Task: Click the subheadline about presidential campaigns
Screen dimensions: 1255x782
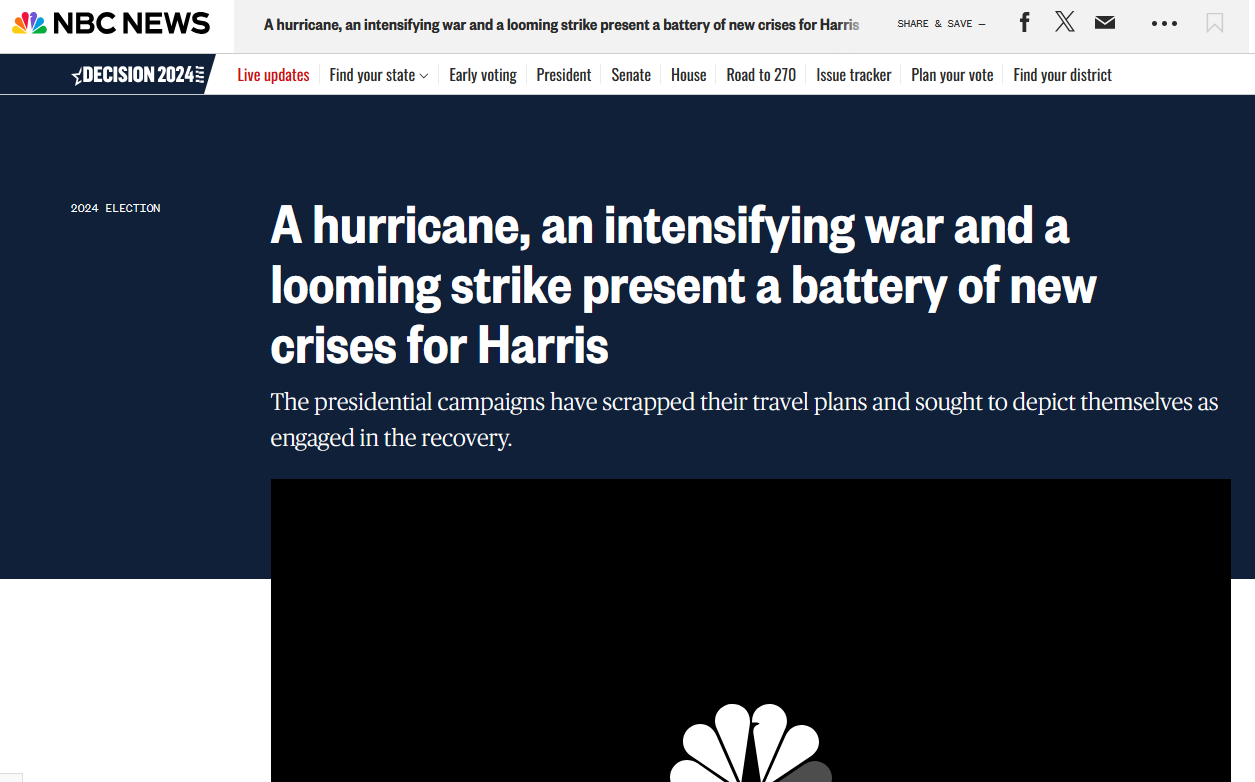Action: click(744, 420)
